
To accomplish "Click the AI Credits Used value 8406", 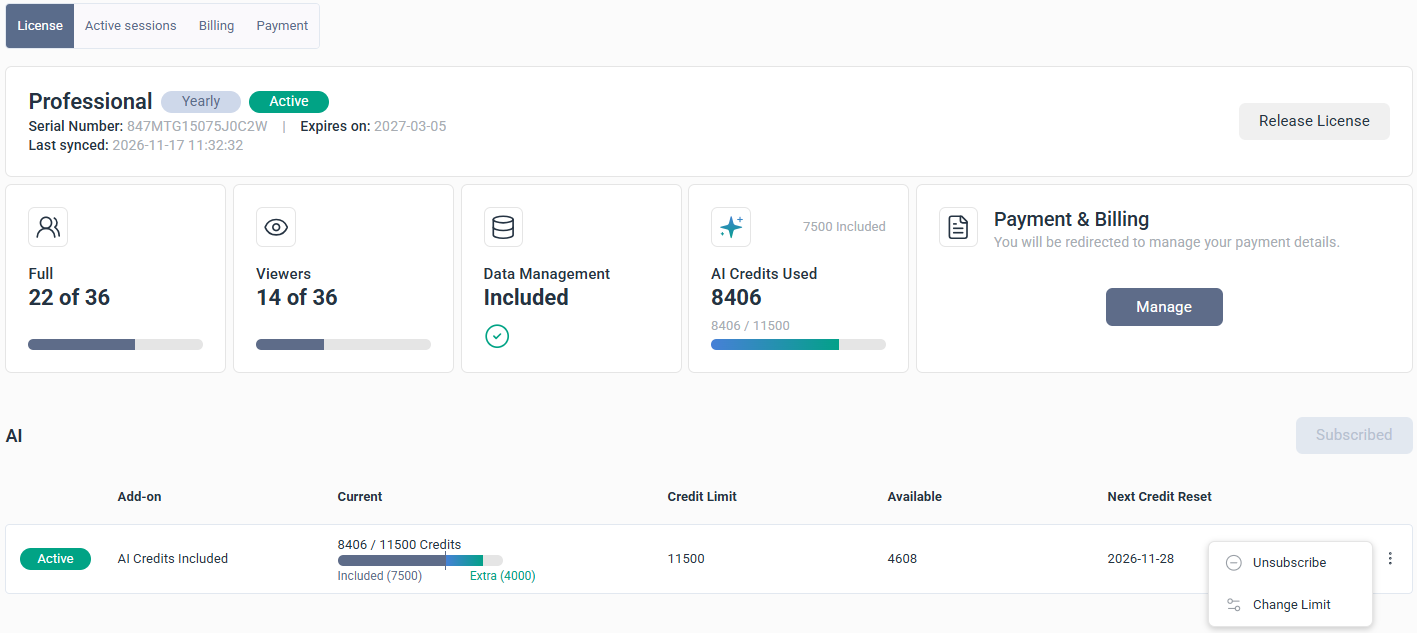I will [736, 297].
